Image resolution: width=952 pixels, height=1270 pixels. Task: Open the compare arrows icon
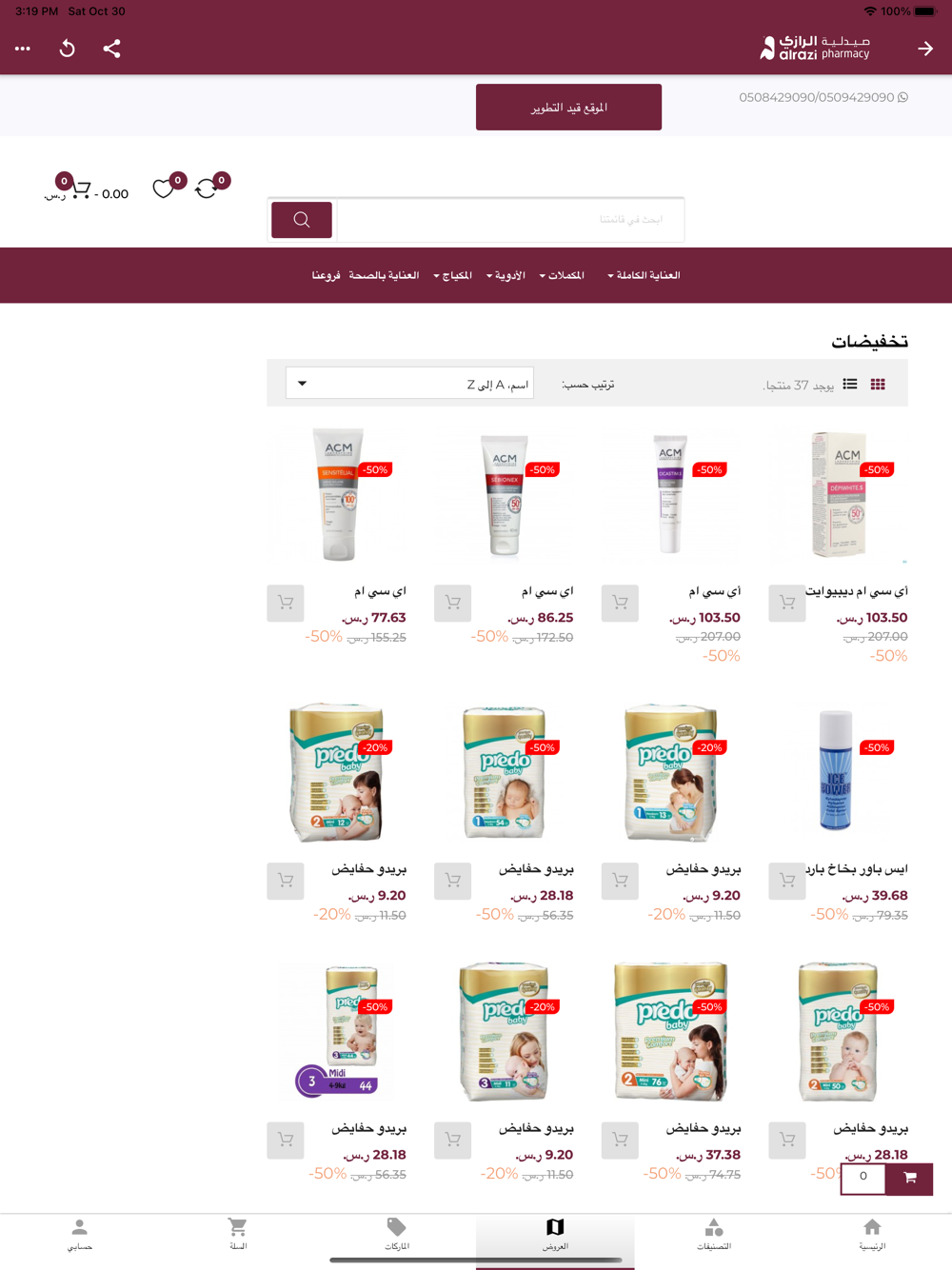click(x=206, y=189)
